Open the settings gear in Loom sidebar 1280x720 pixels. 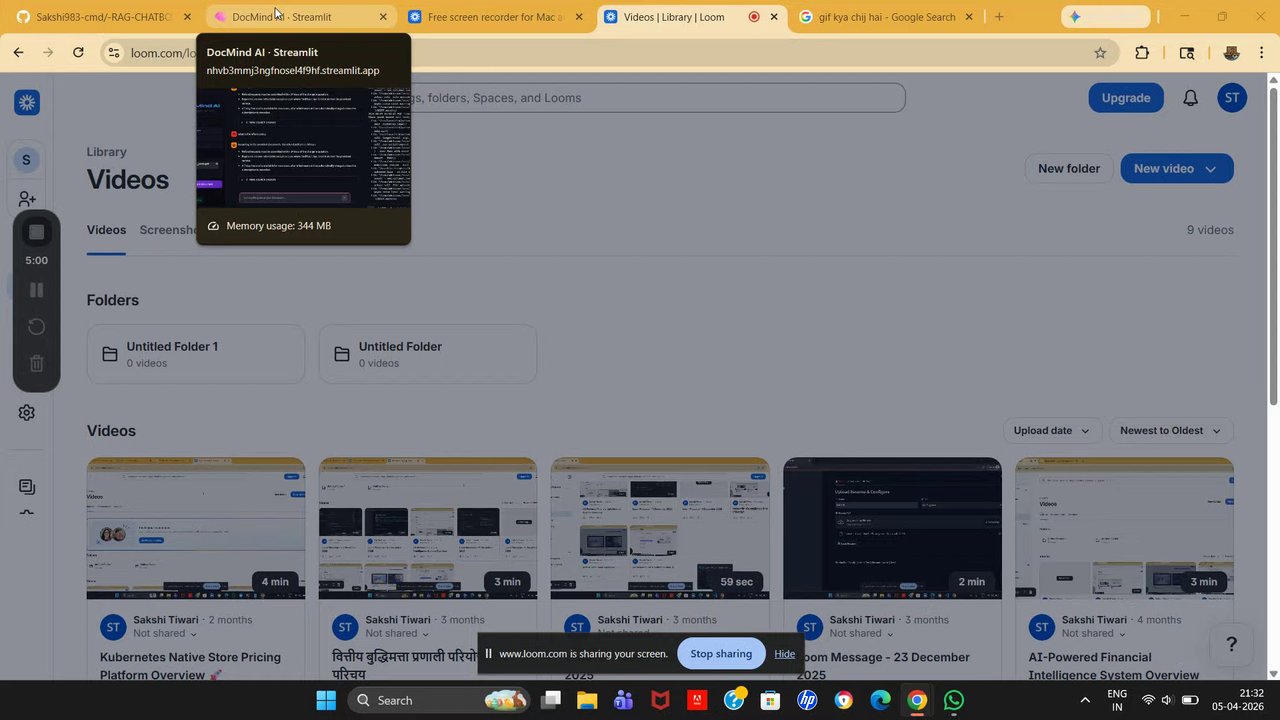coord(27,413)
